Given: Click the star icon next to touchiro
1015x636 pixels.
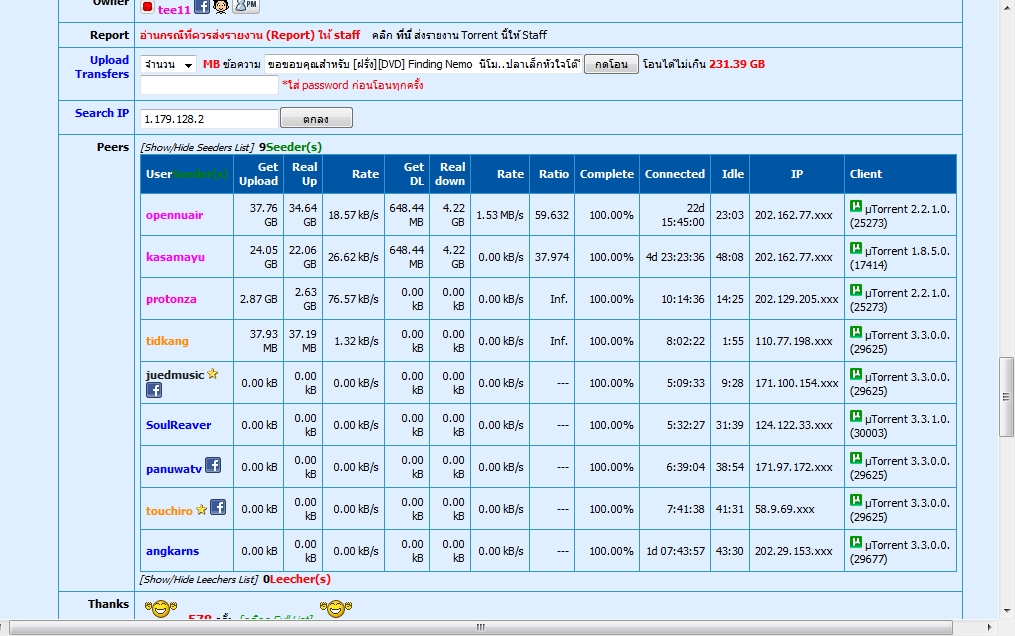Looking at the screenshot, I should pyautogui.click(x=201, y=510).
